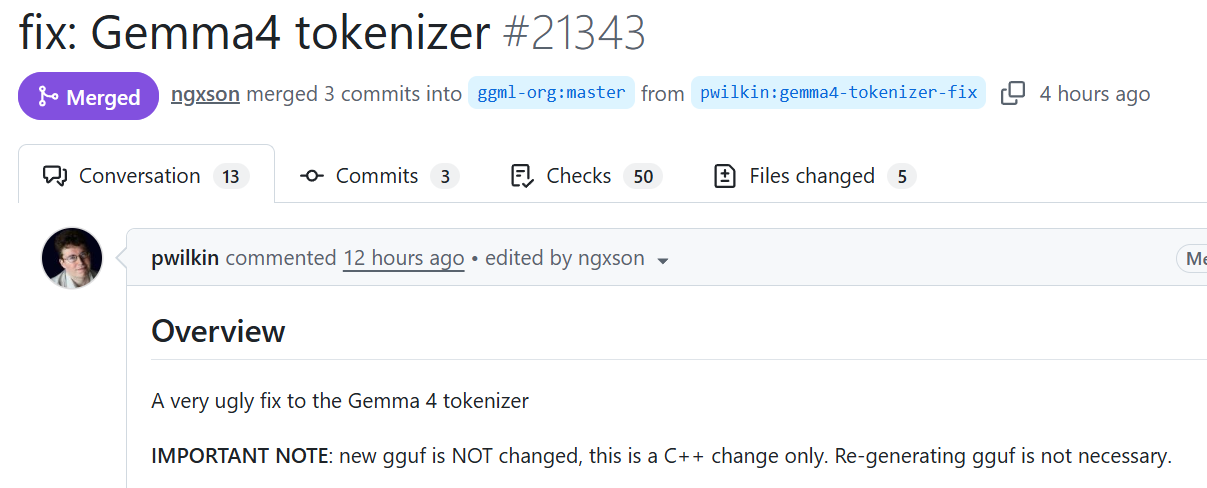
Task: Click the Checks tab checklist icon
Action: [522, 176]
